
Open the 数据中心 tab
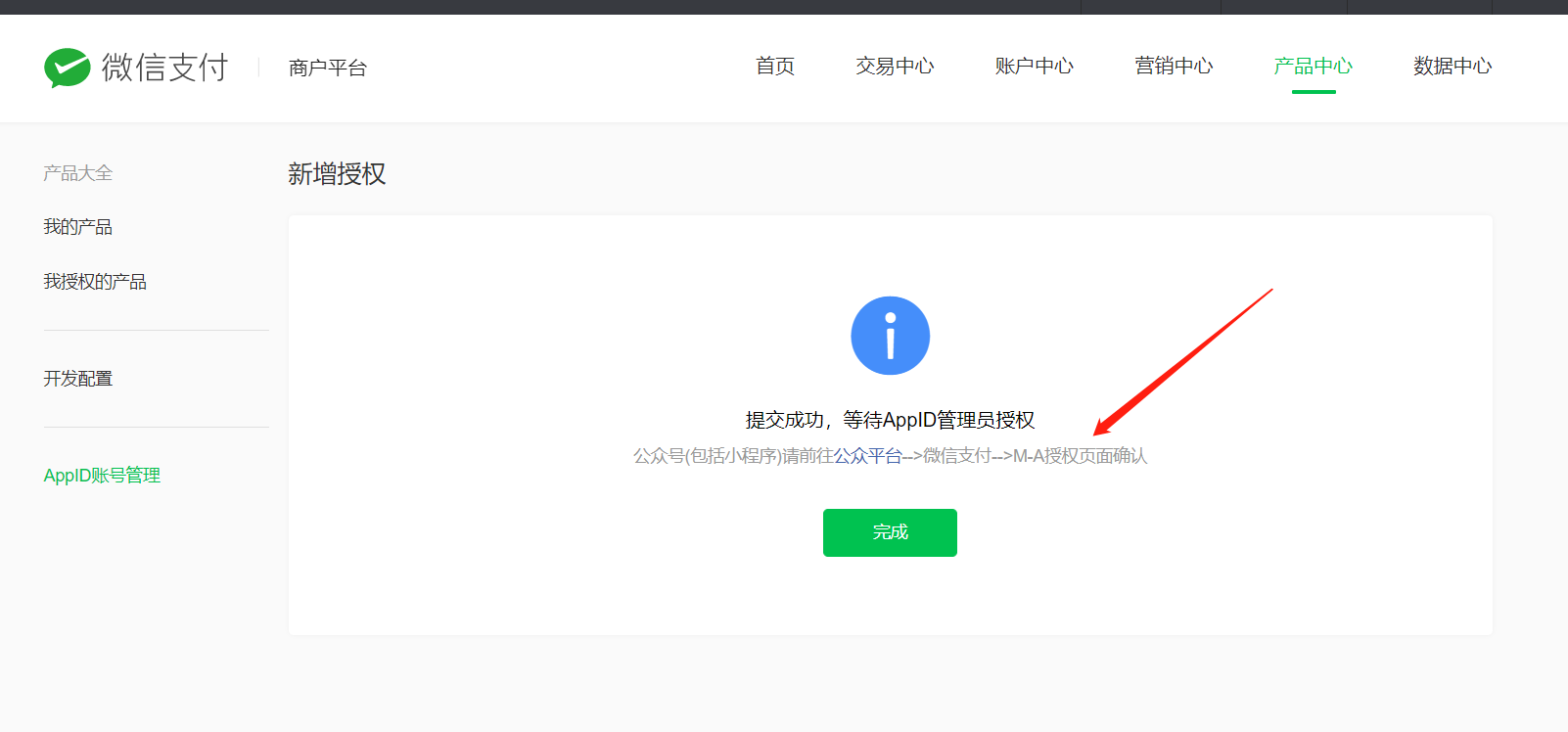[1453, 66]
